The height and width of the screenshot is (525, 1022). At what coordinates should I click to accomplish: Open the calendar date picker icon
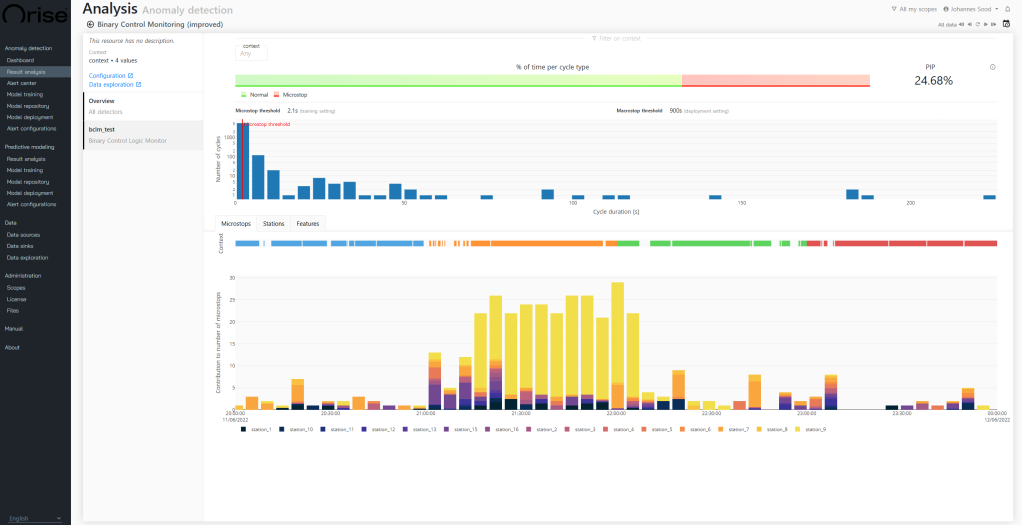click(1006, 24)
